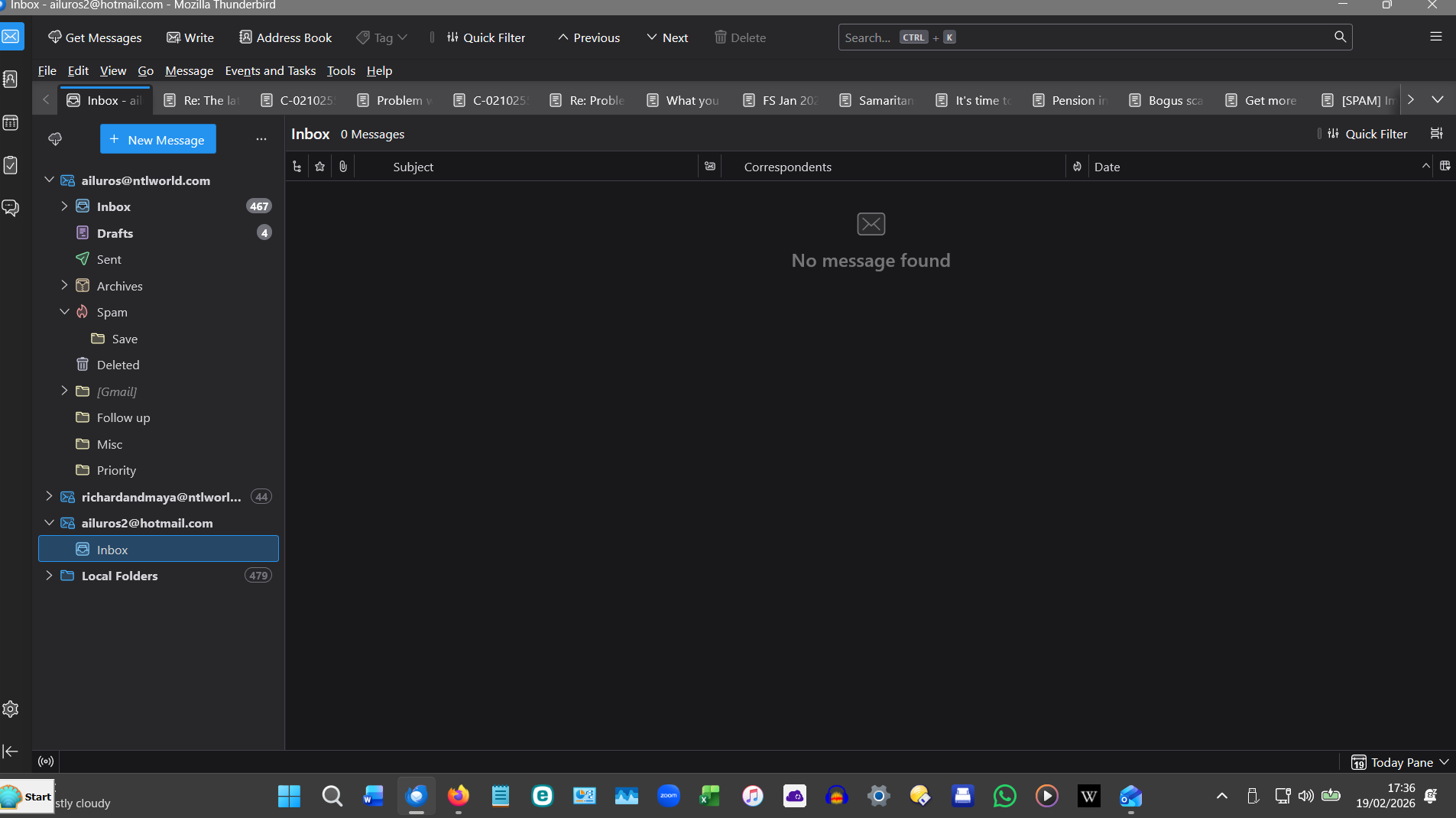The height and width of the screenshot is (818, 1456).
Task: Open the Tag dropdown
Action: pyautogui.click(x=382, y=37)
